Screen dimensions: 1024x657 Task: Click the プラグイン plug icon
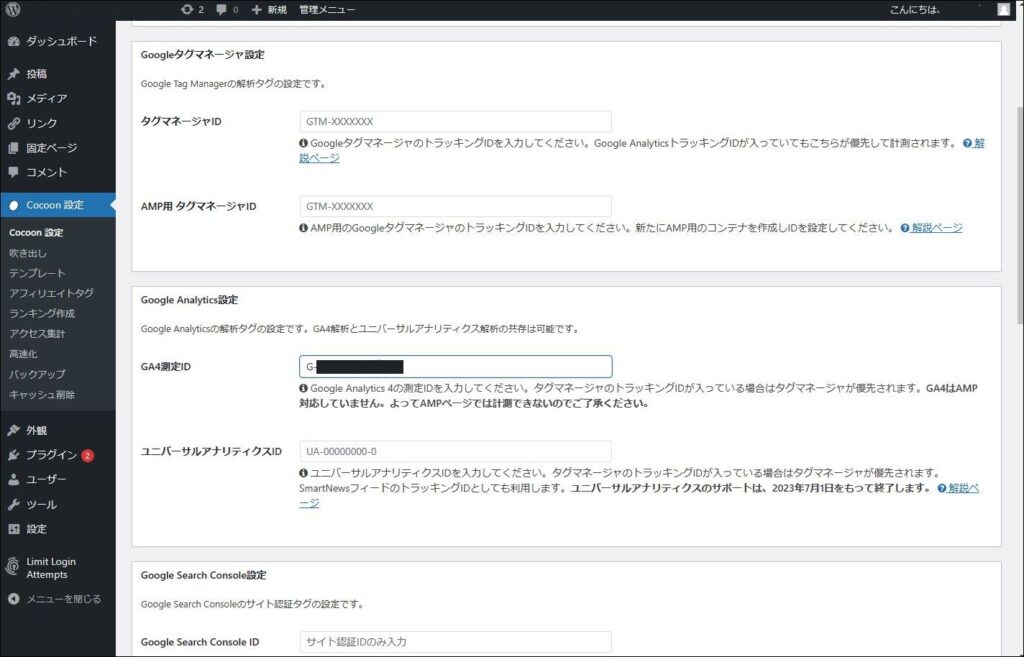14,455
